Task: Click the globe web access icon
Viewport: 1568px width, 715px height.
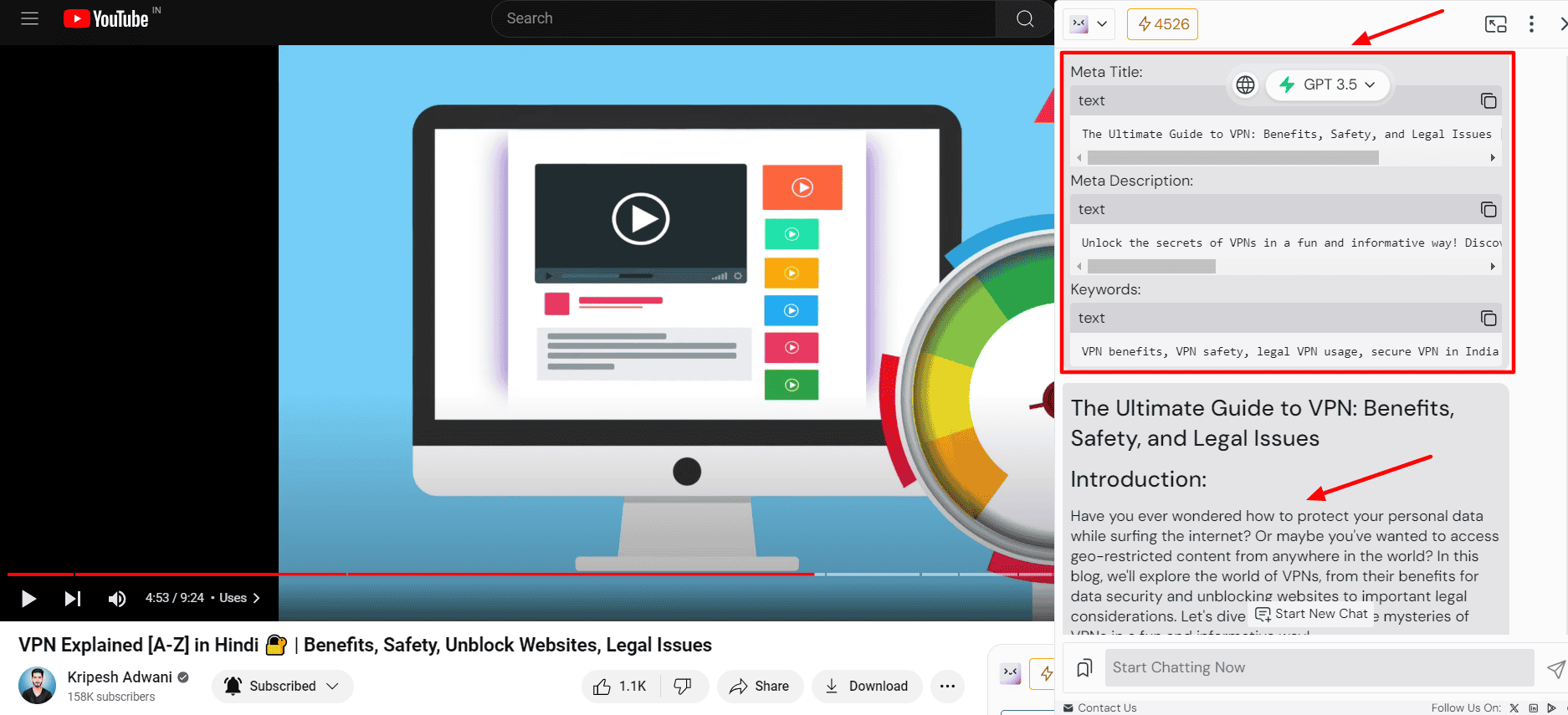Action: click(x=1245, y=84)
